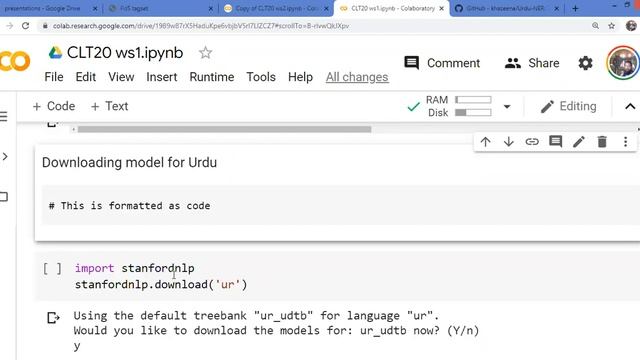Click the Colab logo
This screenshot has height=360, width=640.
pyautogui.click(x=15, y=61)
